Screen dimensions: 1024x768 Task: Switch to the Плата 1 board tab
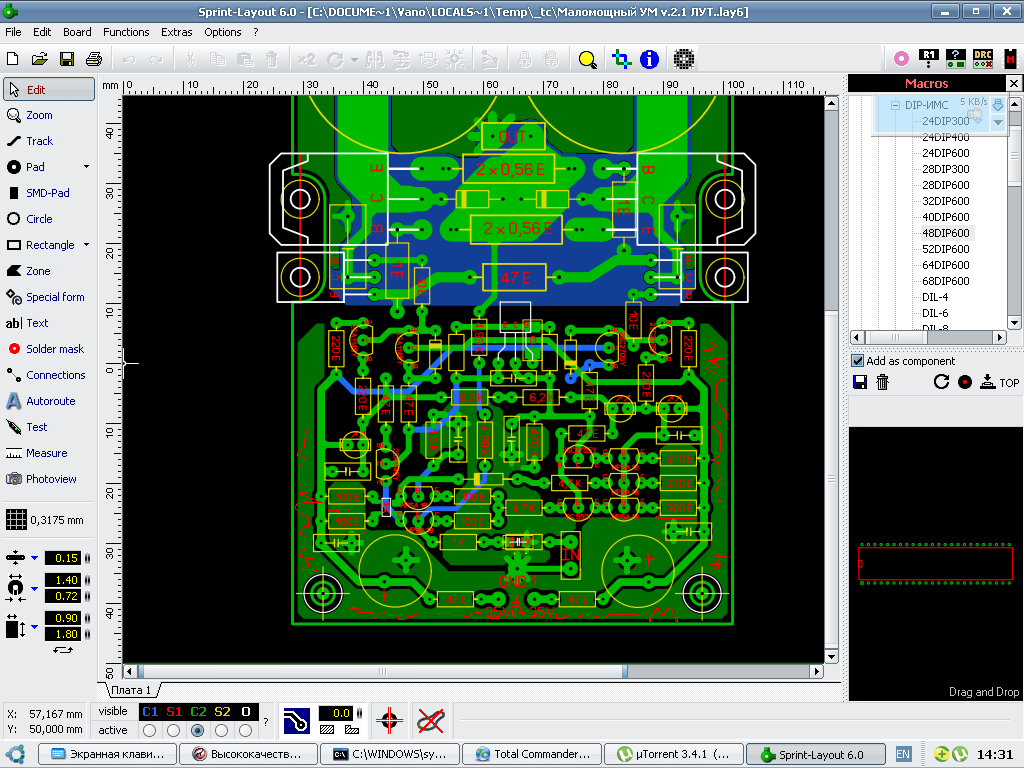tap(131, 690)
